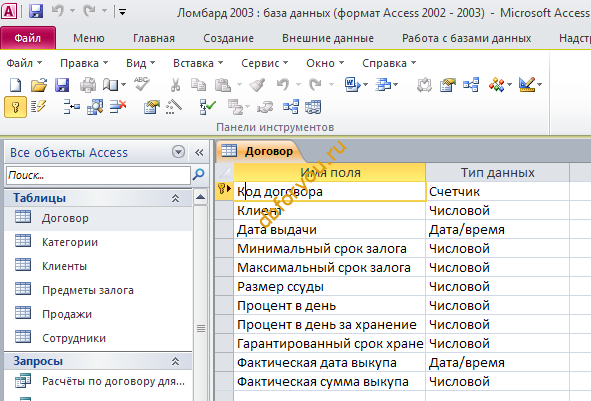
Task: Toggle the Primary Key button
Action: click(x=15, y=107)
